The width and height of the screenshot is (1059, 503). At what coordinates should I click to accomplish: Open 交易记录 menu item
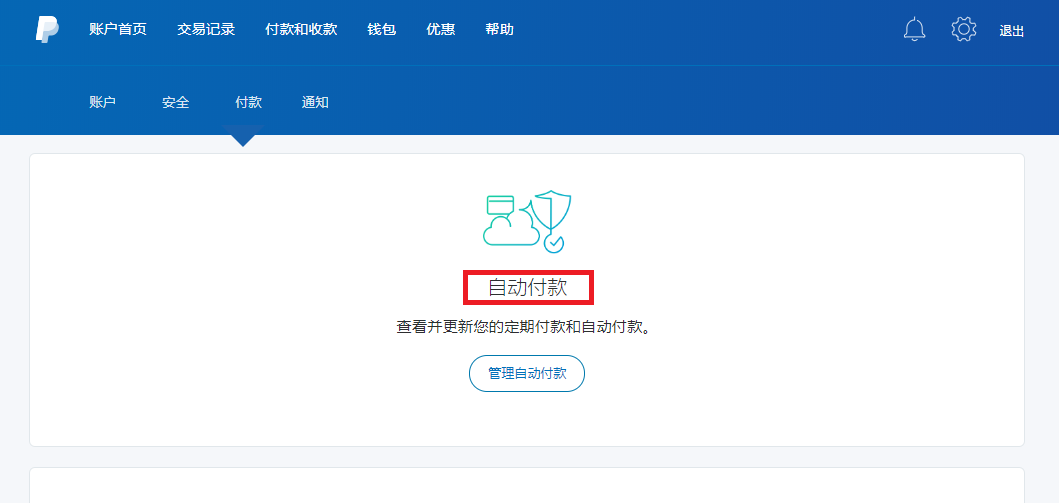tap(206, 30)
